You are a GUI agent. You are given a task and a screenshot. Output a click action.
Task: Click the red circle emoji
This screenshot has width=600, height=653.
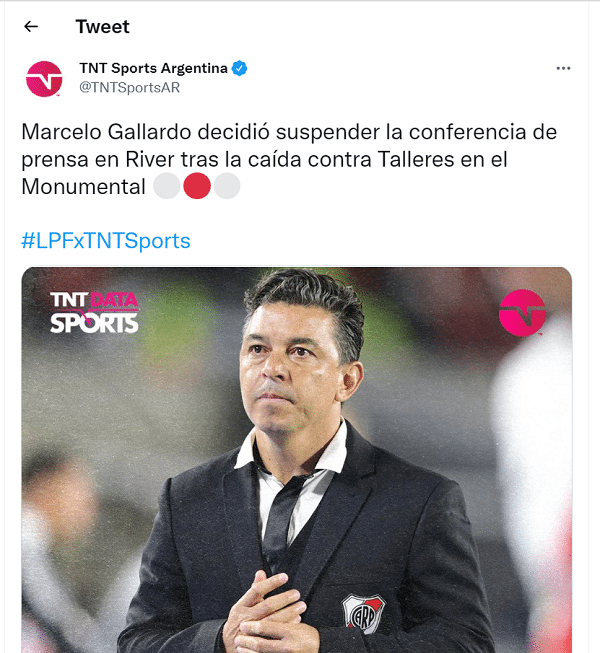coord(197,186)
